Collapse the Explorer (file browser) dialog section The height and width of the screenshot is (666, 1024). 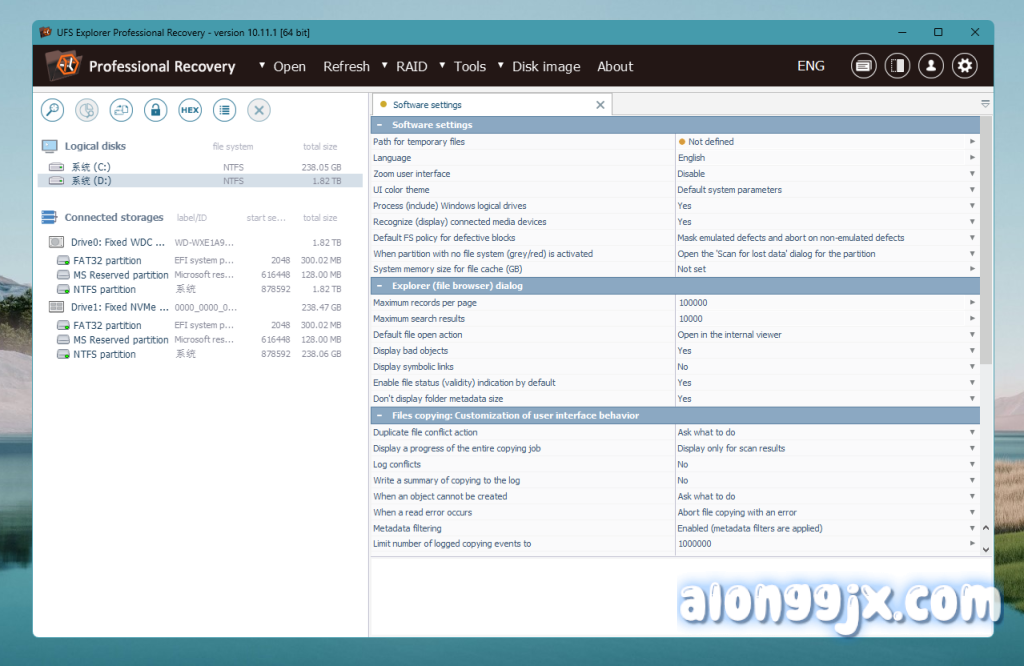click(379, 286)
